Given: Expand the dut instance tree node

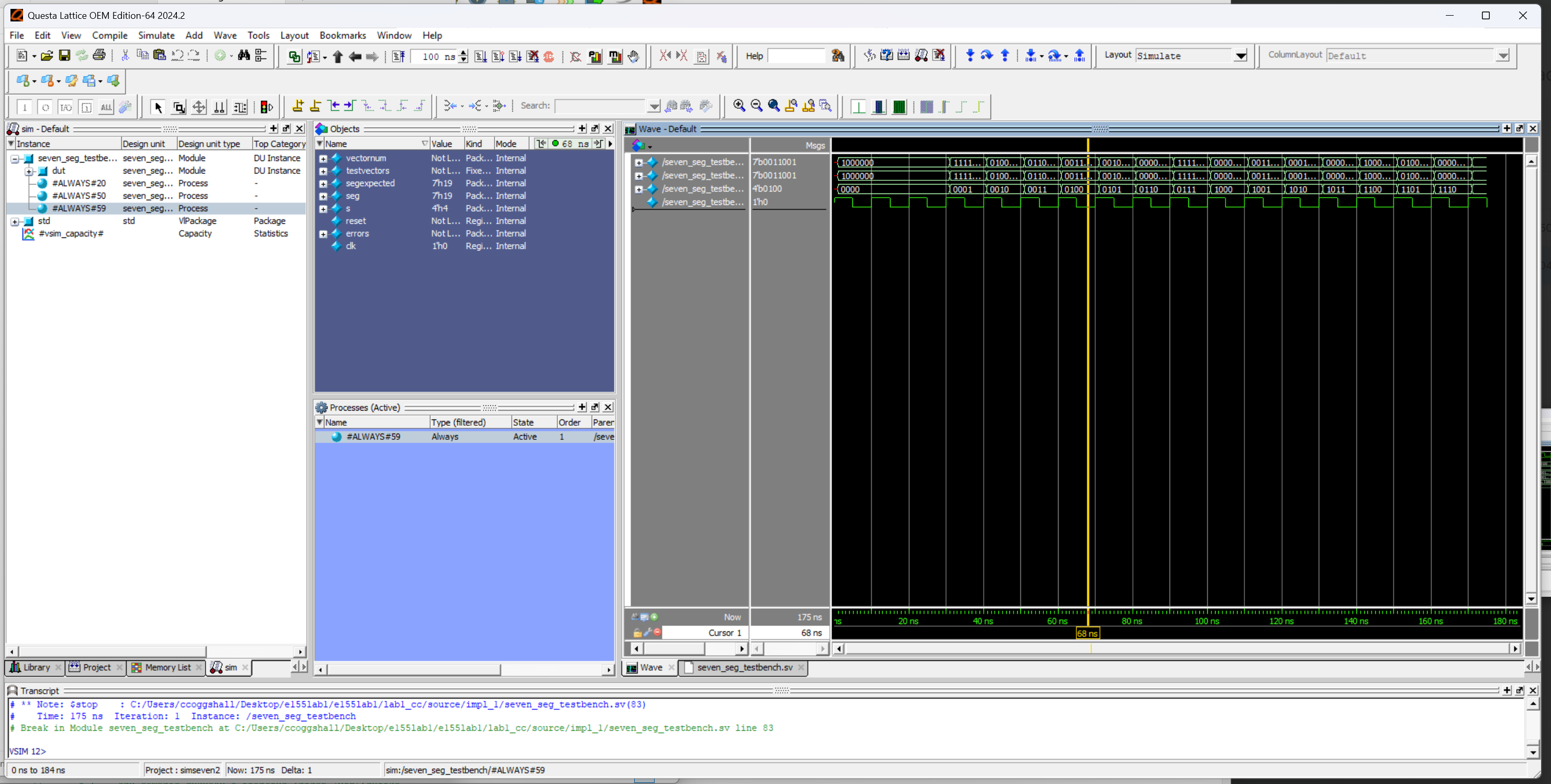Looking at the screenshot, I should coord(29,171).
